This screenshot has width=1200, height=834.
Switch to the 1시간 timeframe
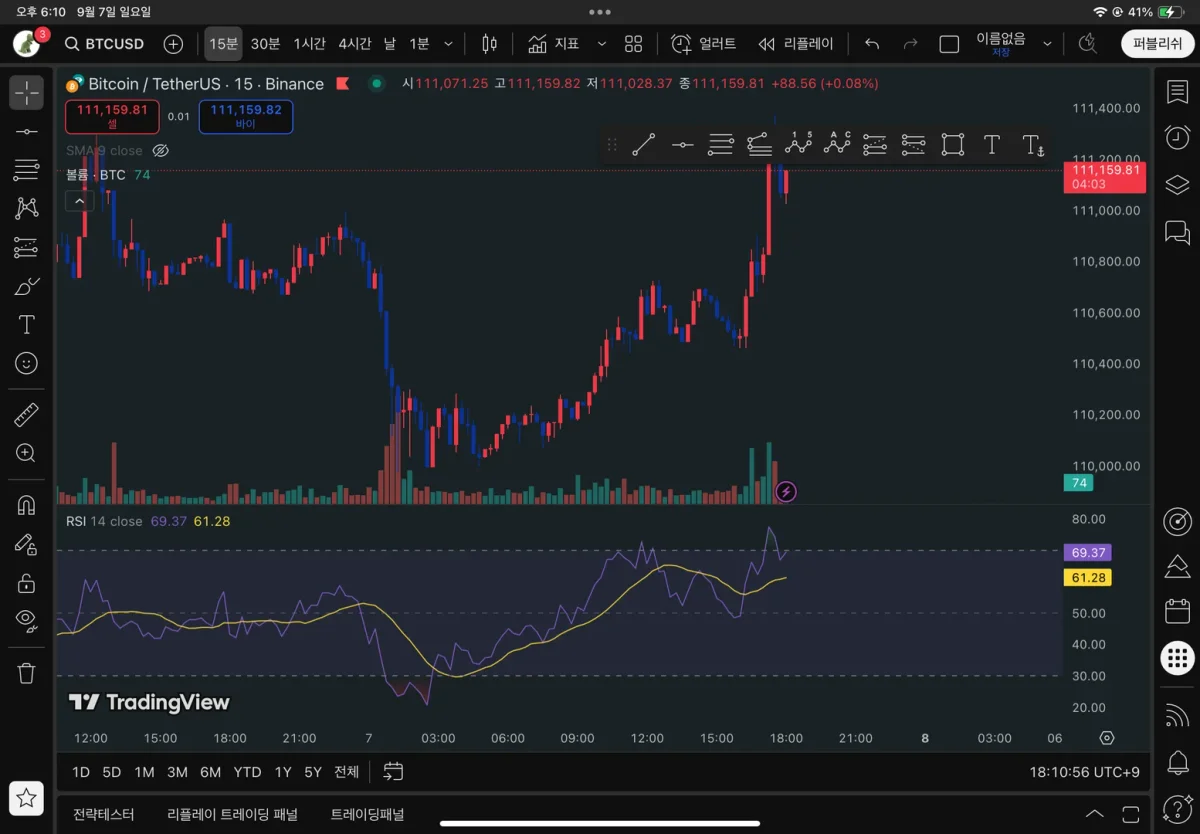[x=309, y=44]
